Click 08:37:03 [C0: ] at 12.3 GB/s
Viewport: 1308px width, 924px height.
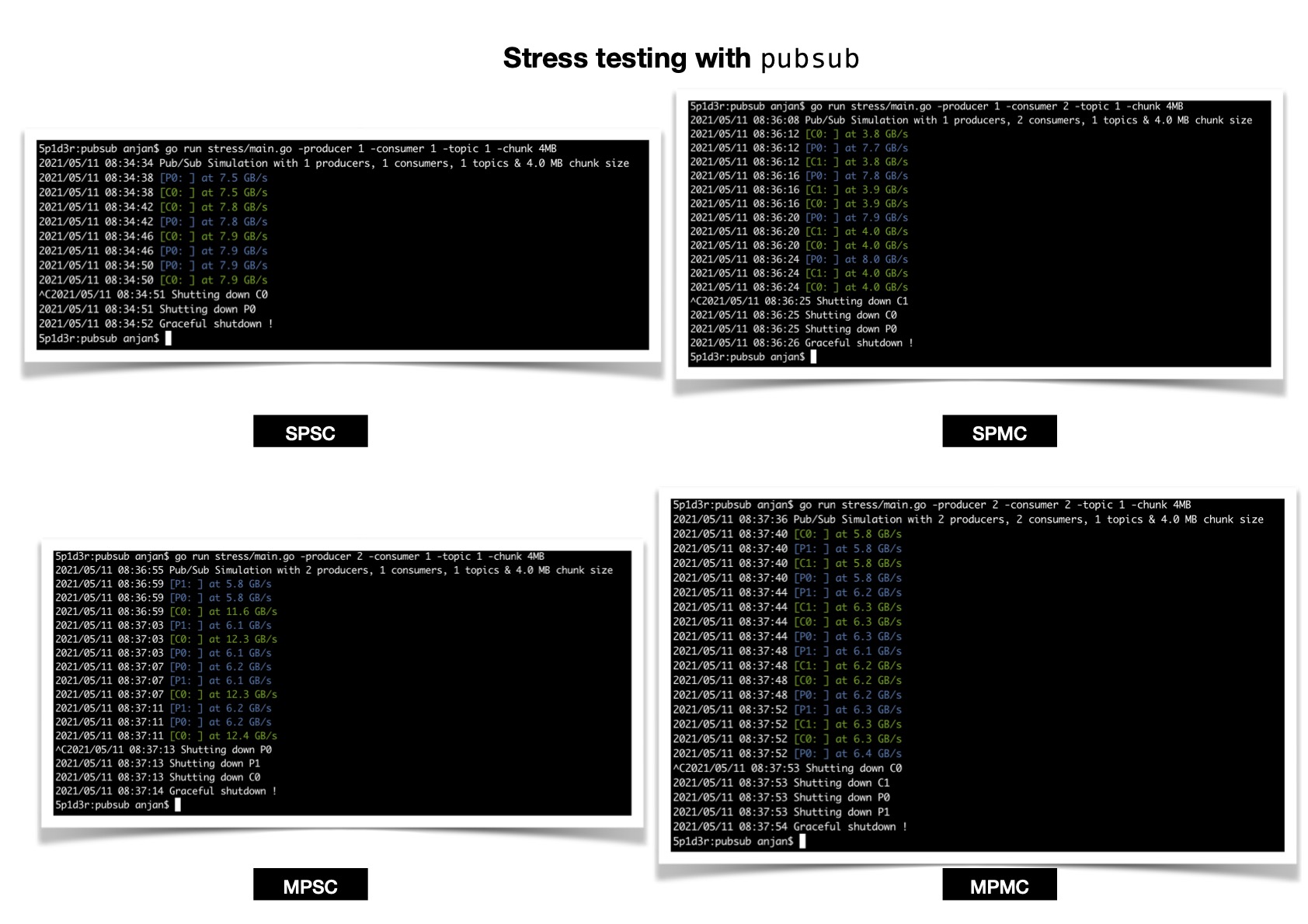pos(166,640)
